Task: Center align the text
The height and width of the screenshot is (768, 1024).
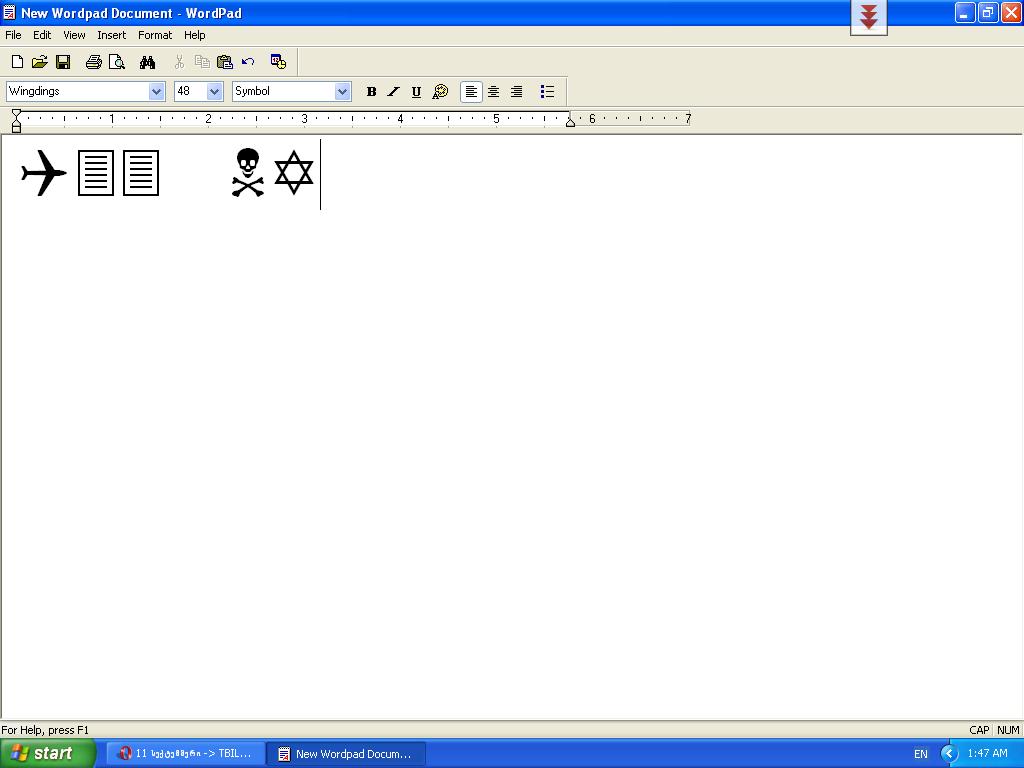Action: [494, 91]
